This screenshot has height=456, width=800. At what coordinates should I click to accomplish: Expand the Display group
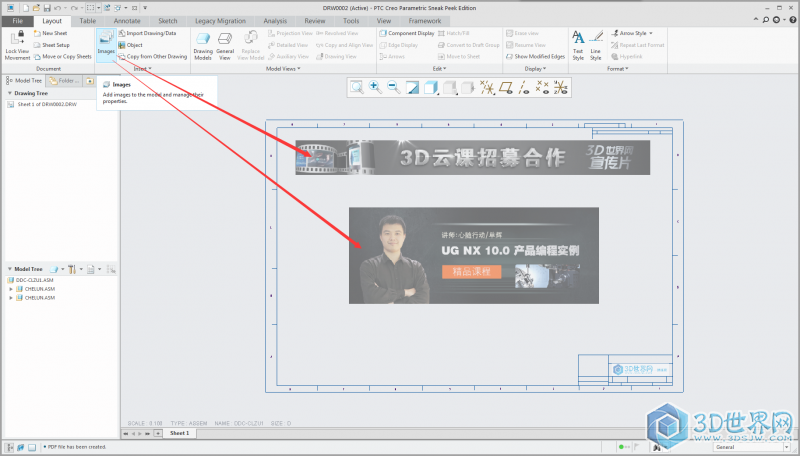pos(535,69)
